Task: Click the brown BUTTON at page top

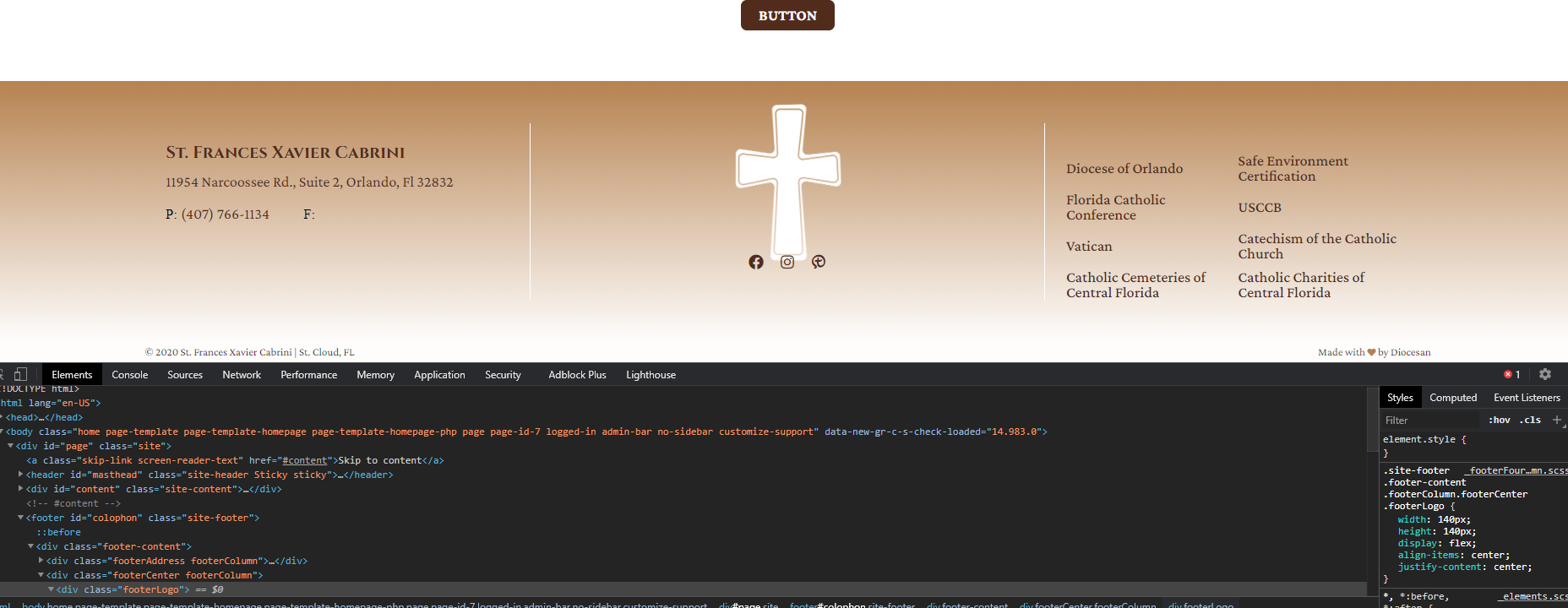Action: [x=787, y=15]
